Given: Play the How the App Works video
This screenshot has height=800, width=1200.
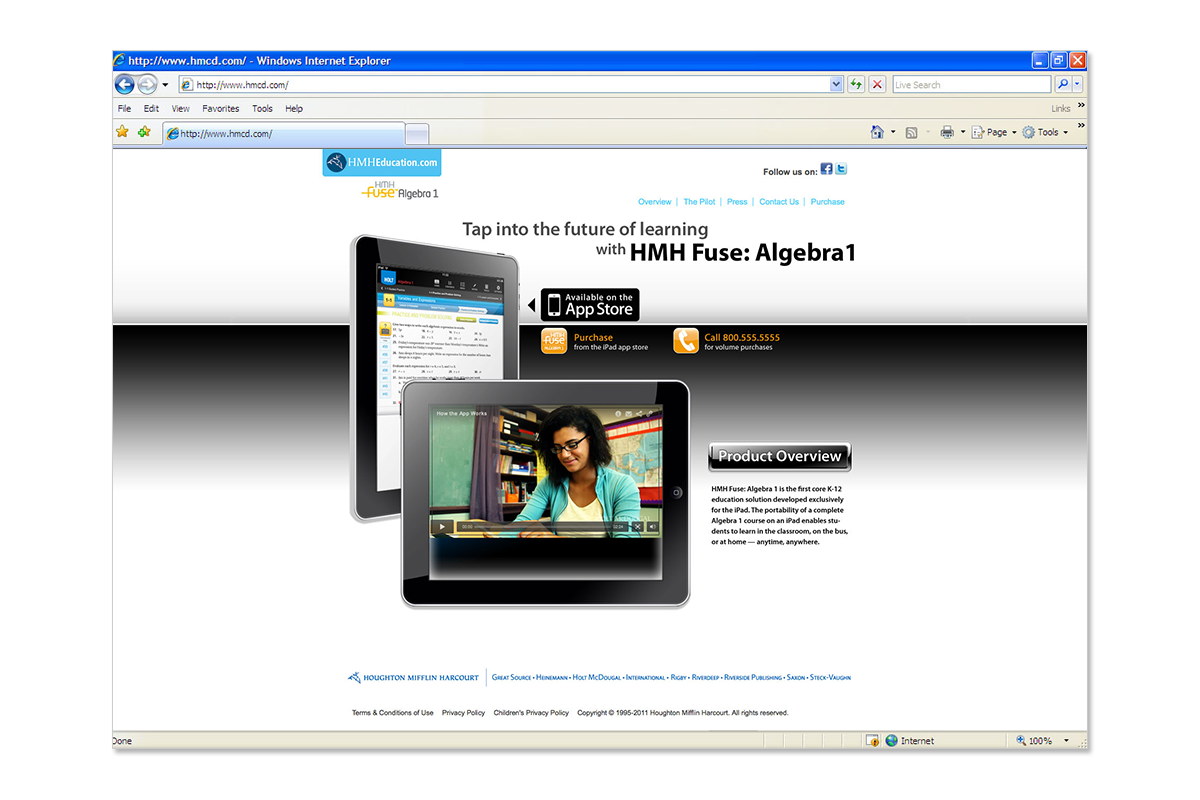Looking at the screenshot, I should pos(443,526).
